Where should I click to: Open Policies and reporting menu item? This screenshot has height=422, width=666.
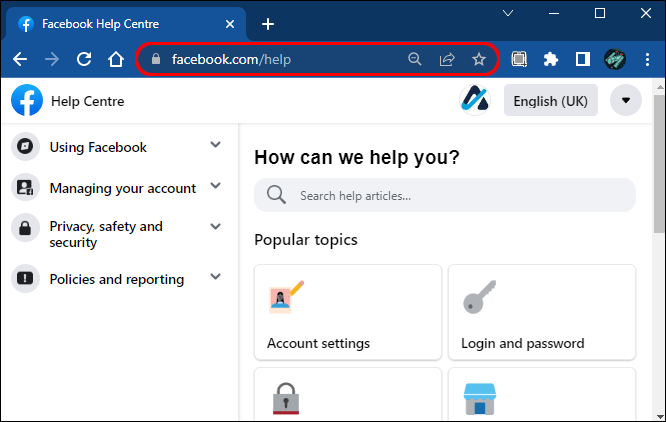(117, 279)
